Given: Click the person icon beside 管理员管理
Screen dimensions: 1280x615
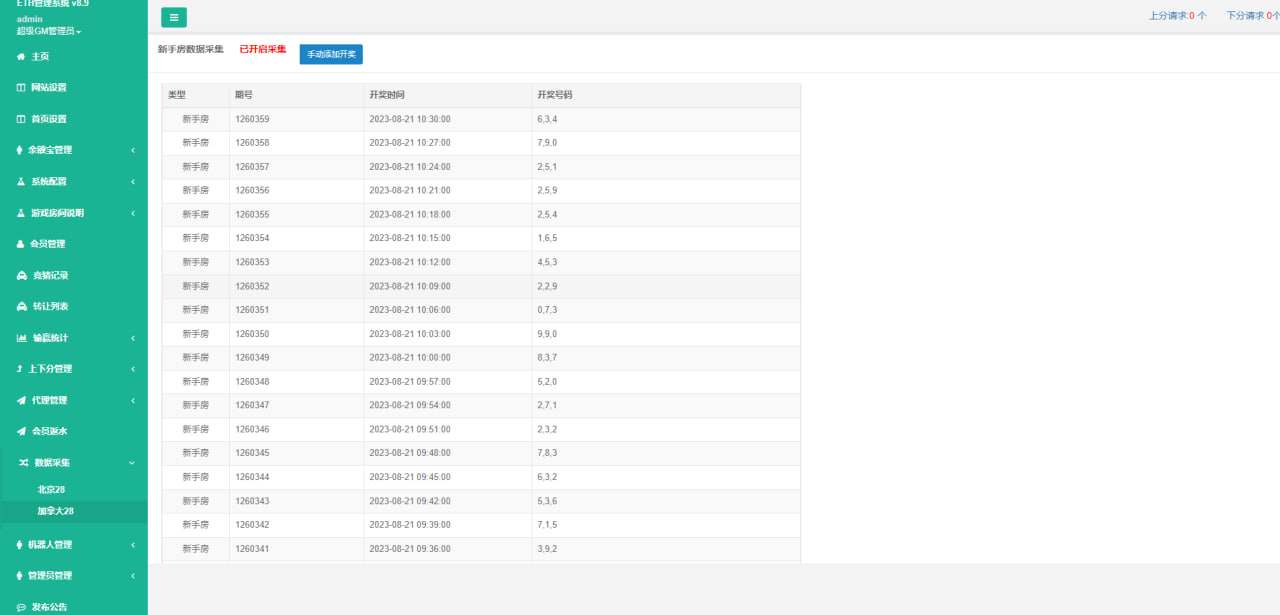Looking at the screenshot, I should pyautogui.click(x=21, y=576).
